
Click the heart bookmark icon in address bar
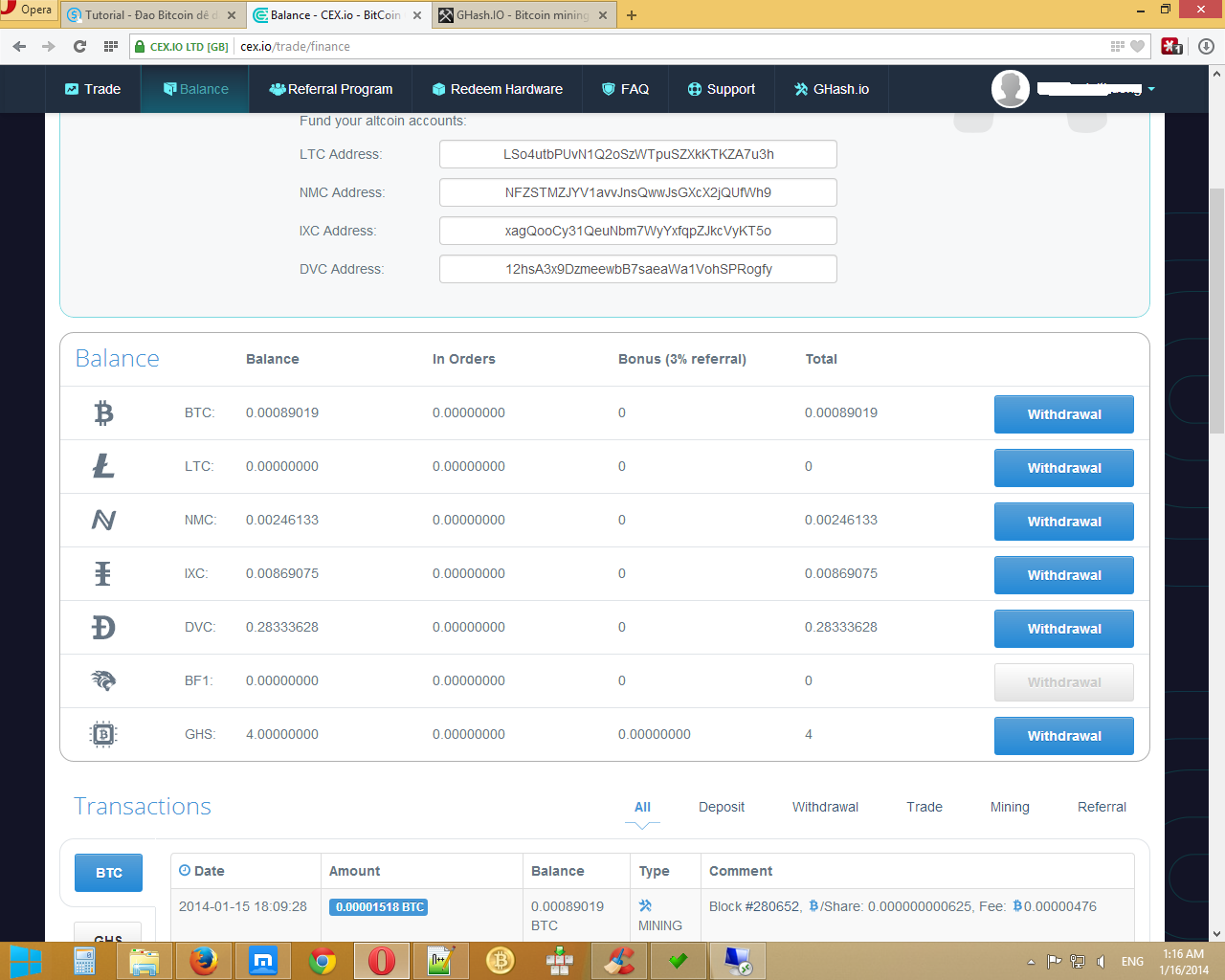click(1137, 46)
